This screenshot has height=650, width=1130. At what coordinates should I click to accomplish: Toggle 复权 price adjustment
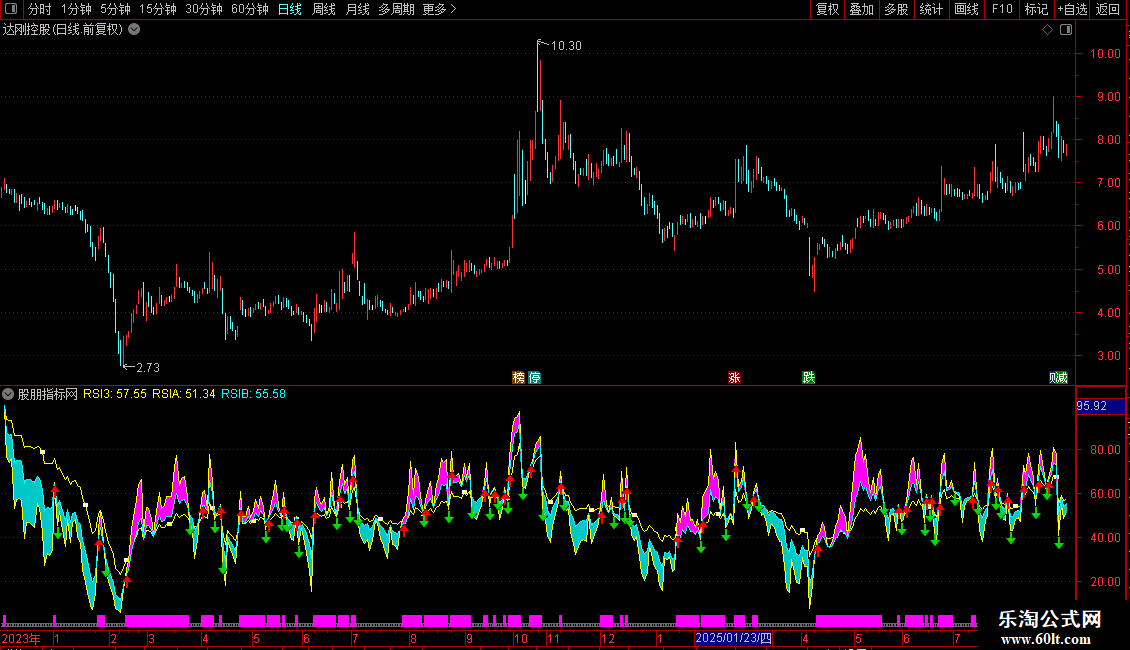tap(827, 9)
